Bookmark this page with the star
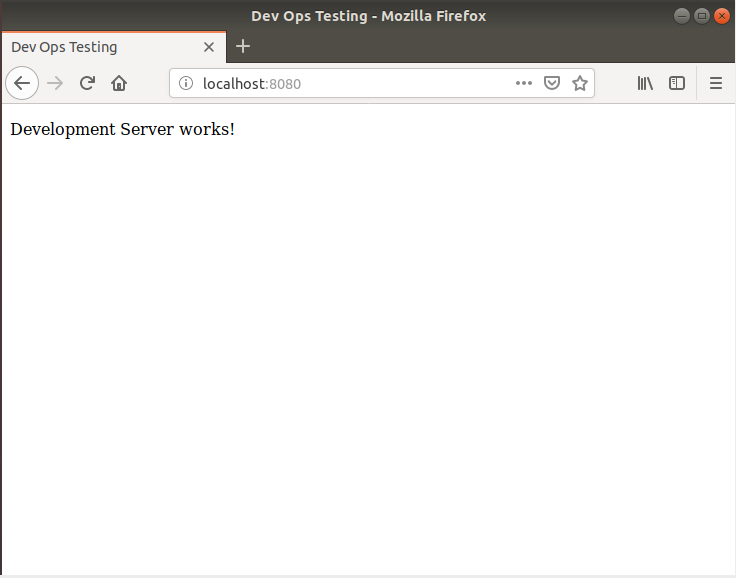The image size is (736, 578). click(579, 84)
